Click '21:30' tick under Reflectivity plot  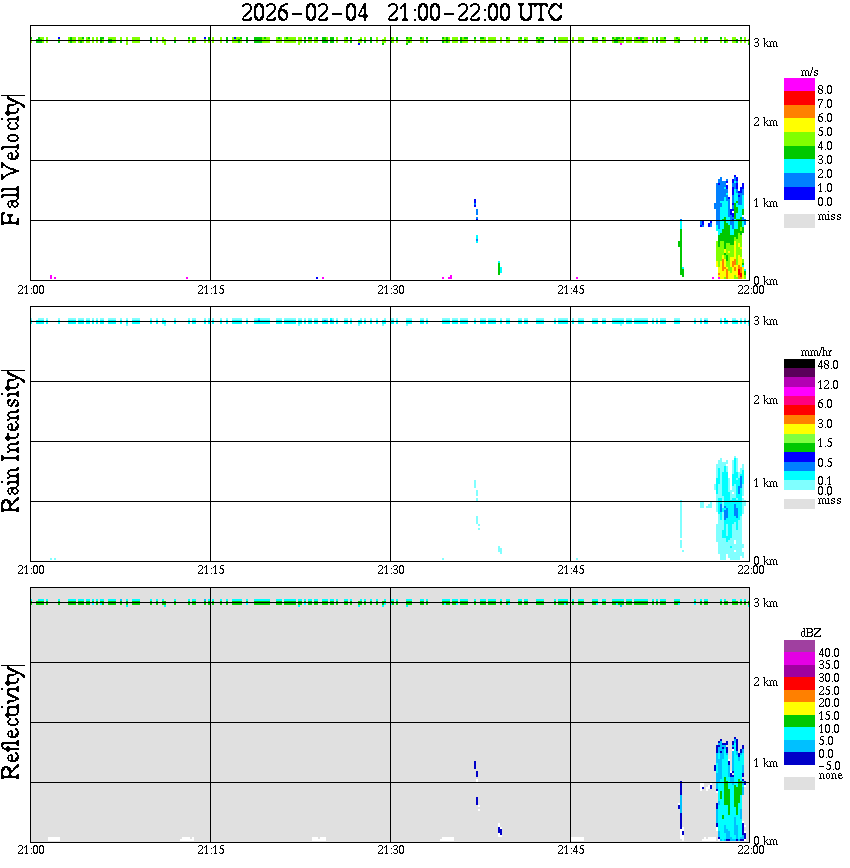pyautogui.click(x=391, y=850)
